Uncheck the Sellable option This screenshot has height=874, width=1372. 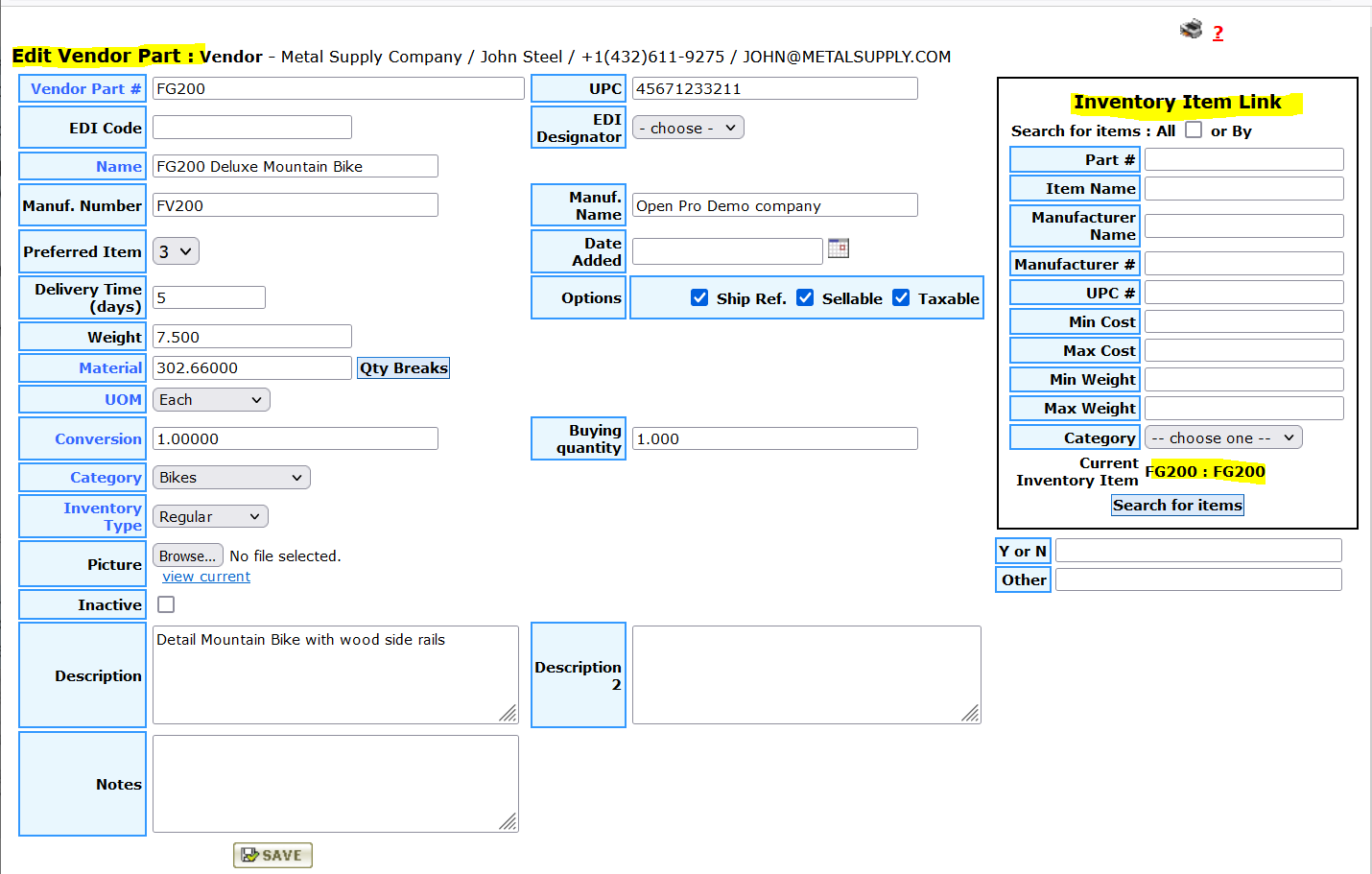[x=805, y=298]
